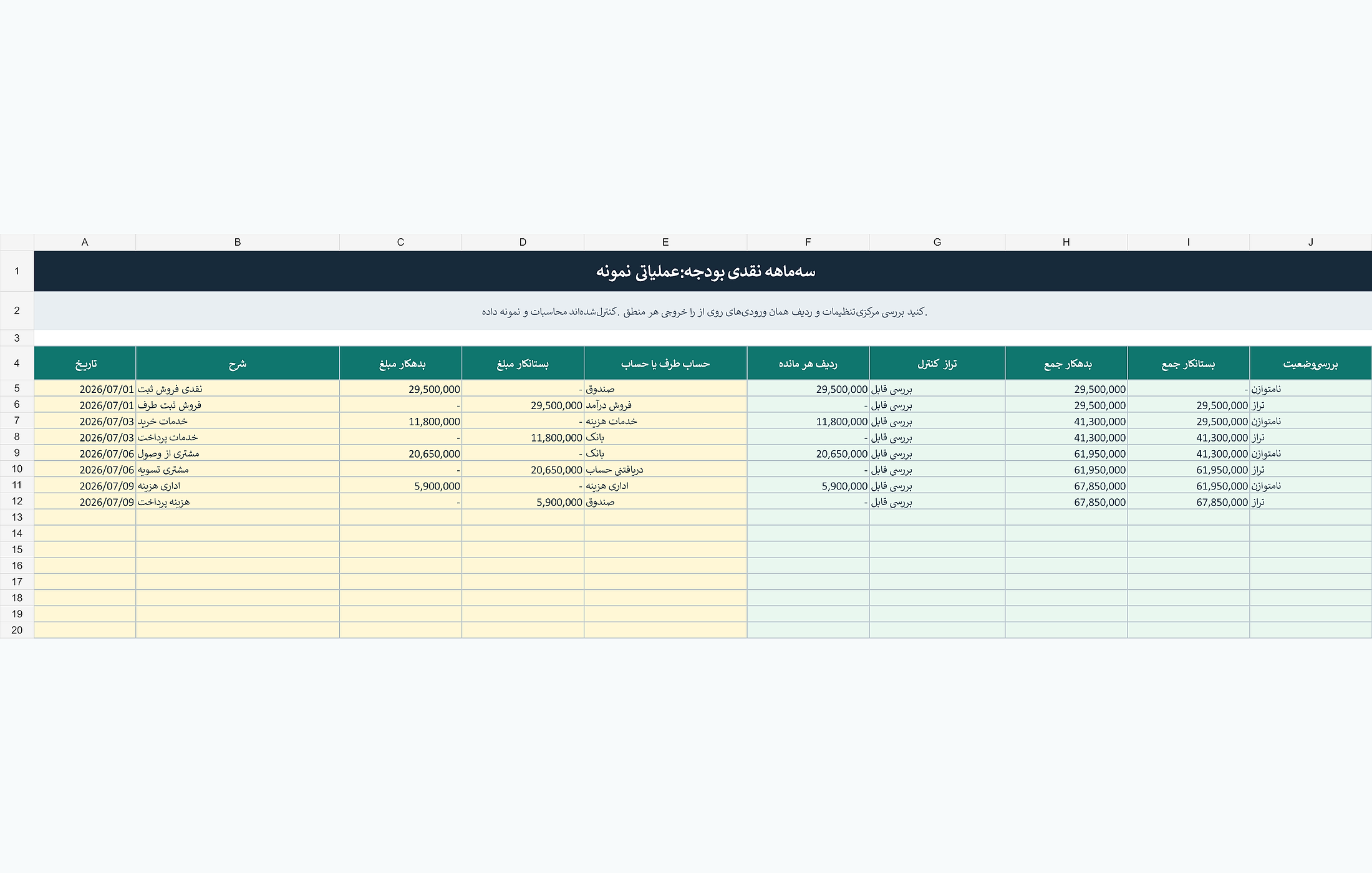Select row 13 header
This screenshot has width=1372, height=873.
pos(17,517)
